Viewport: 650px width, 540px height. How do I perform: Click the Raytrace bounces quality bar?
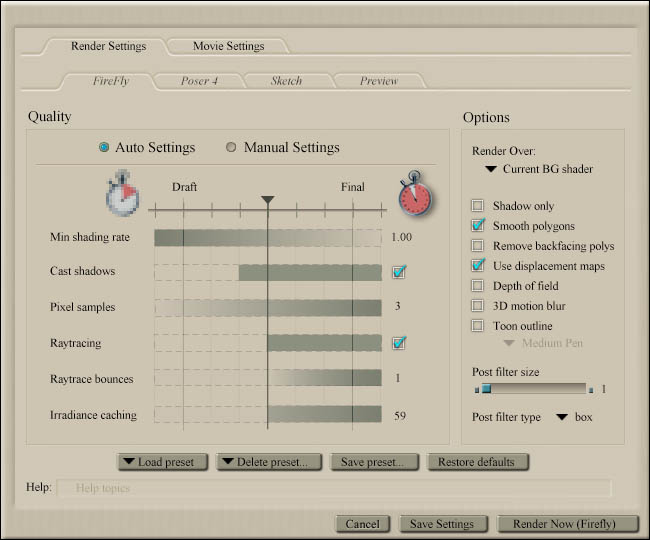(268, 378)
